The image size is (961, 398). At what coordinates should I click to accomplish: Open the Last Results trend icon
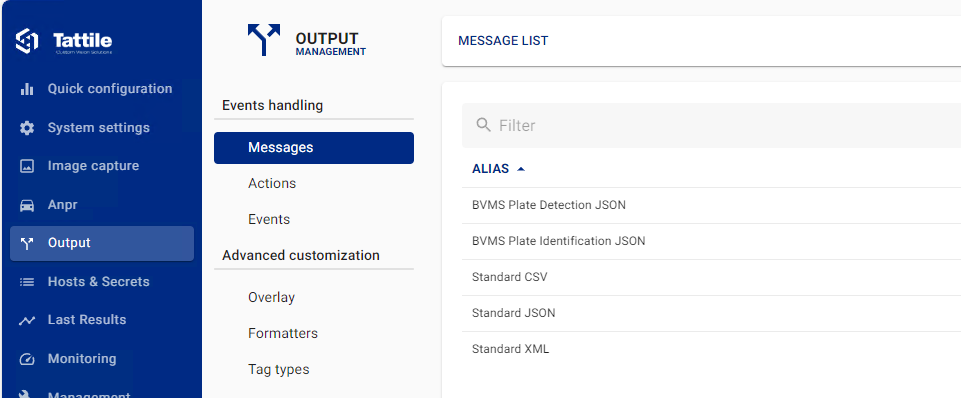(x=27, y=320)
